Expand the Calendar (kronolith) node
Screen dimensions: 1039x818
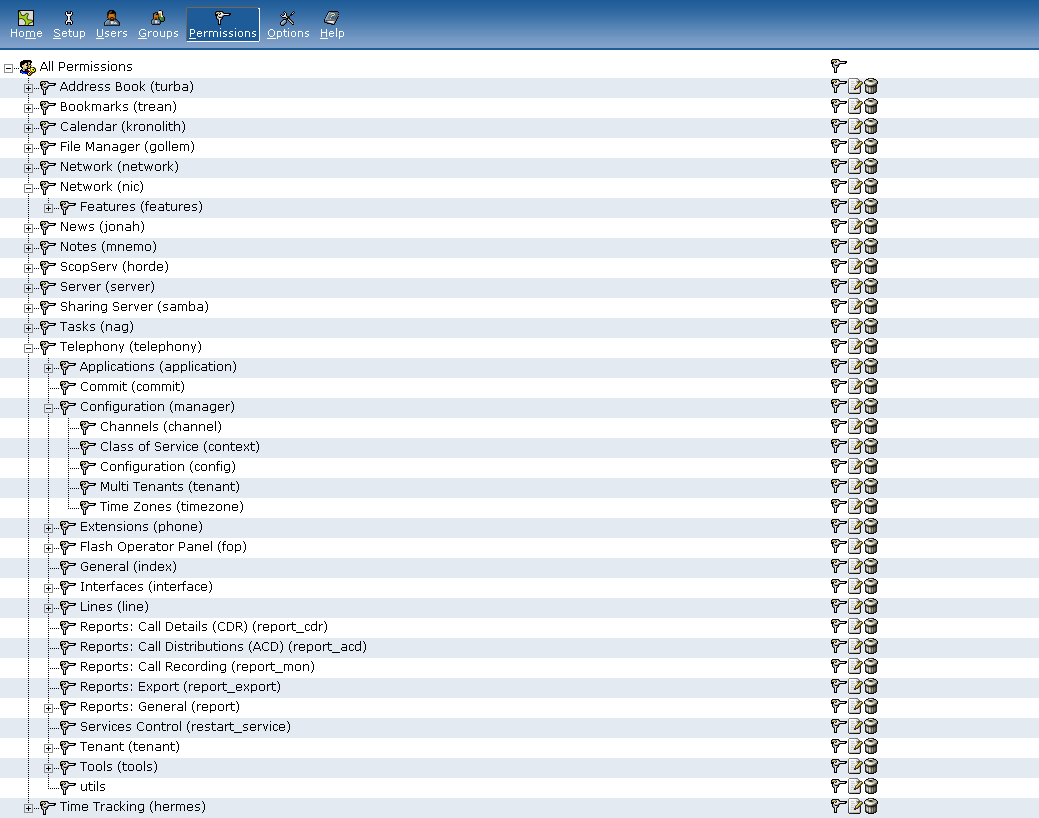click(28, 128)
